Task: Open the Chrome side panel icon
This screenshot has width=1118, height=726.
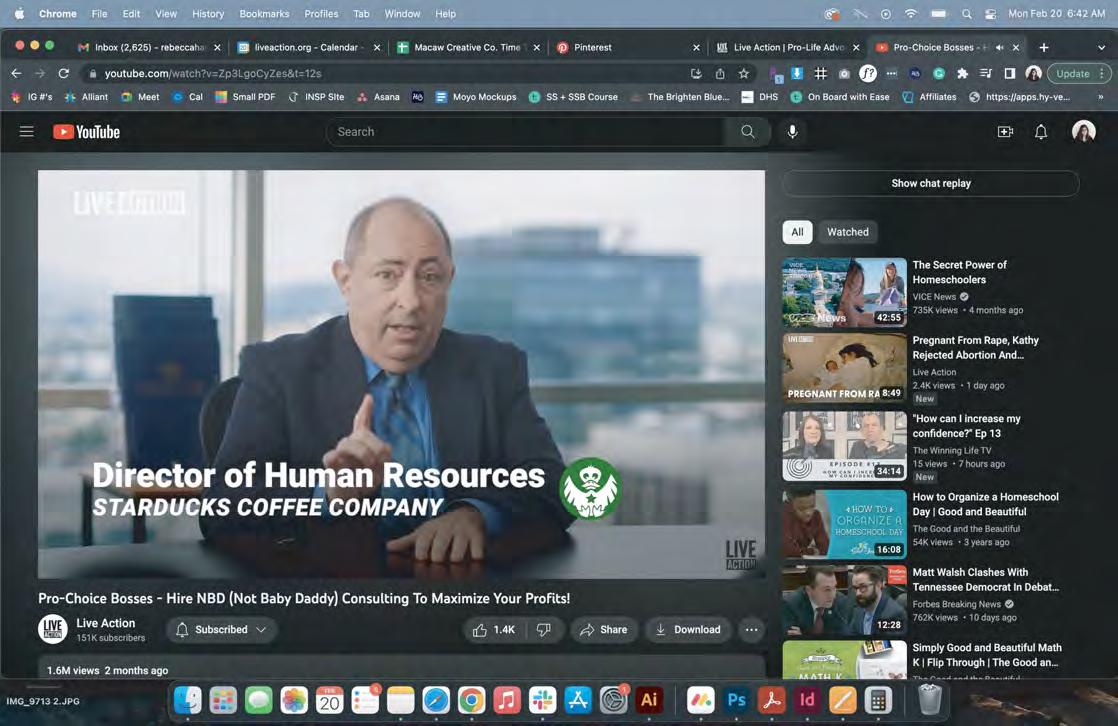Action: 1010,73
